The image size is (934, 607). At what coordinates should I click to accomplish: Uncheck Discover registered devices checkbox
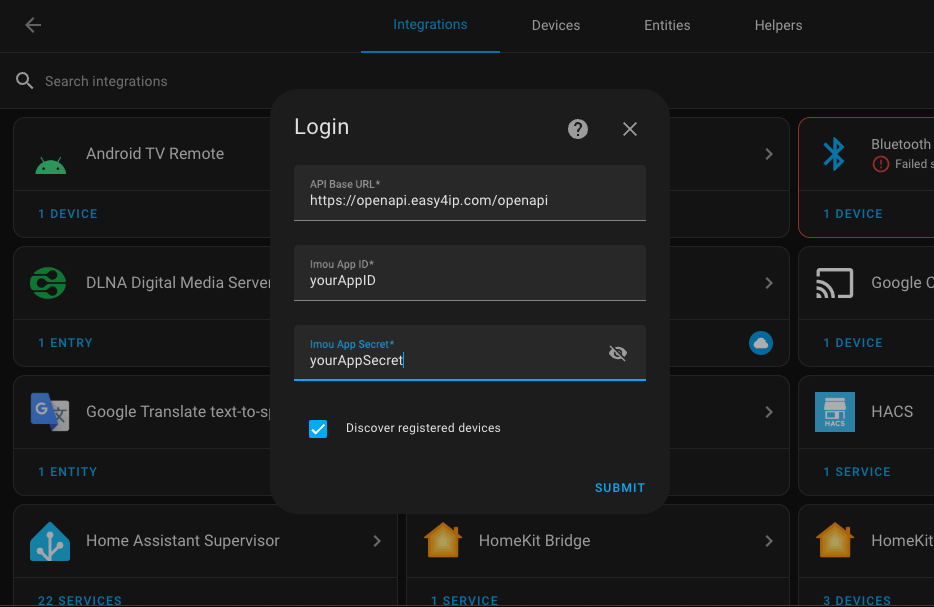tap(318, 429)
